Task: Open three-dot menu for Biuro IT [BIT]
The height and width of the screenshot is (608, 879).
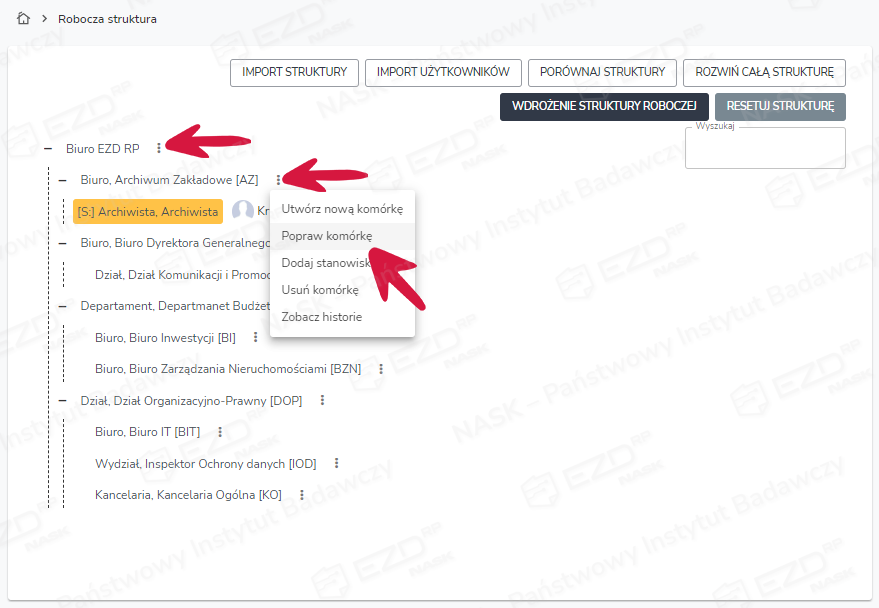Action: 220,432
